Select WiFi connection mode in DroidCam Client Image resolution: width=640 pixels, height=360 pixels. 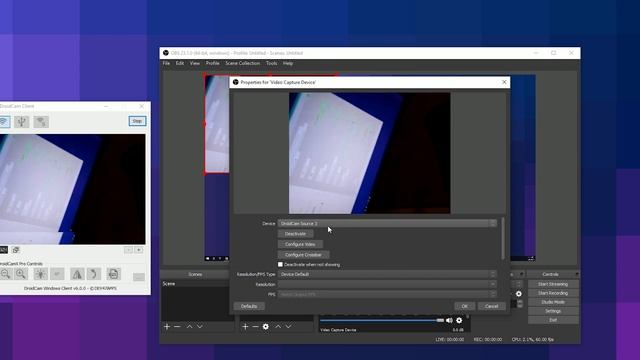pyautogui.click(x=4, y=121)
